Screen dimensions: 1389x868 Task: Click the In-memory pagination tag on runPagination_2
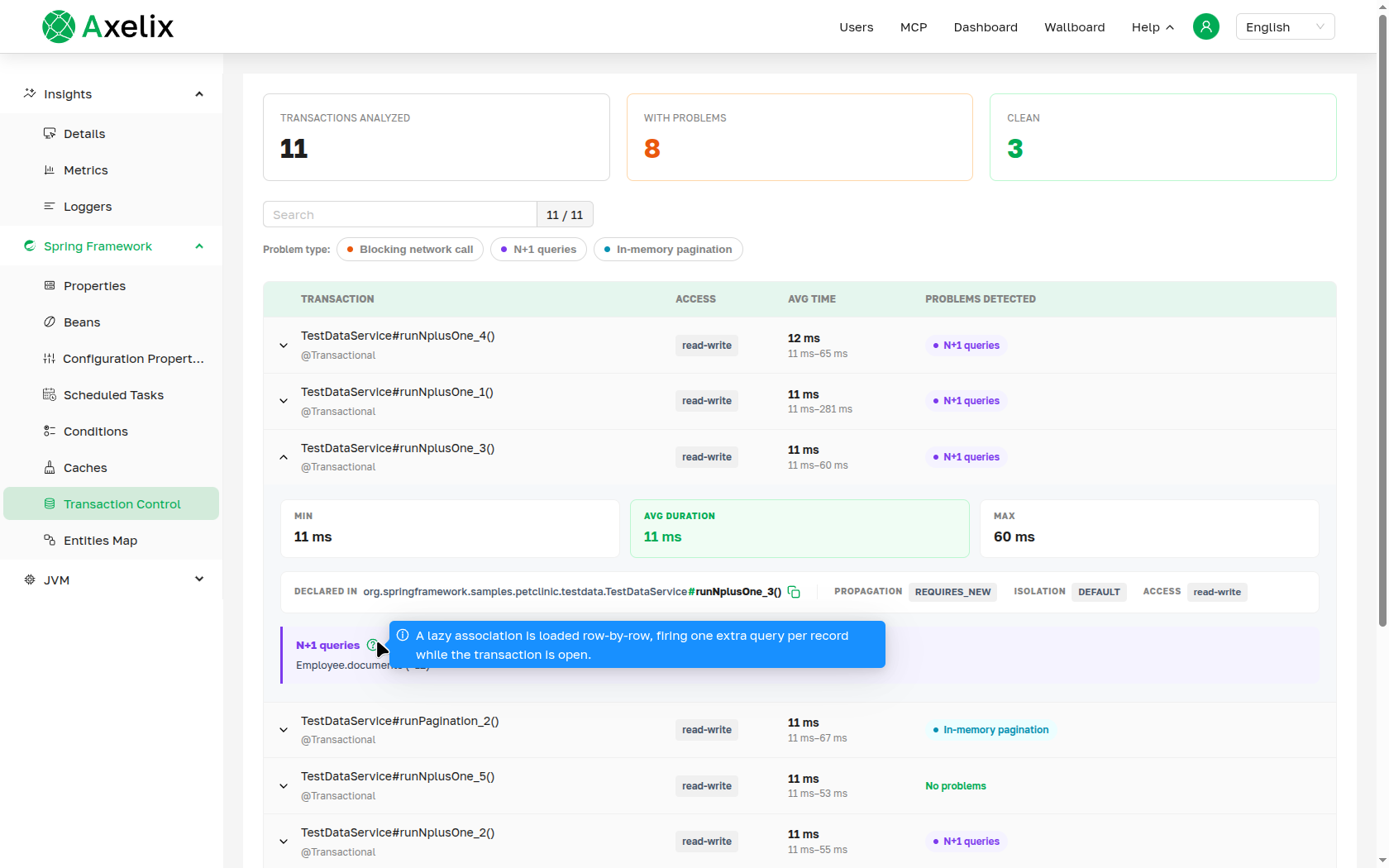pos(990,730)
